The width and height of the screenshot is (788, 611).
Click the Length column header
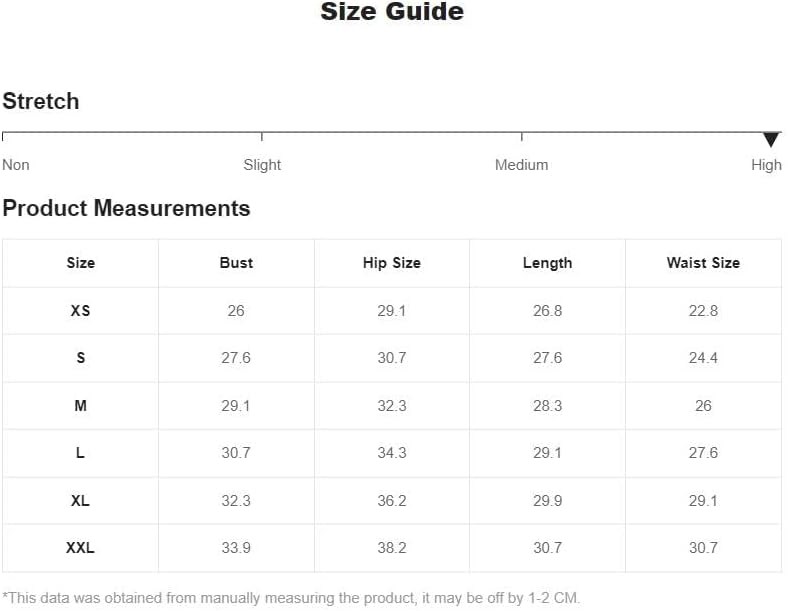click(547, 263)
